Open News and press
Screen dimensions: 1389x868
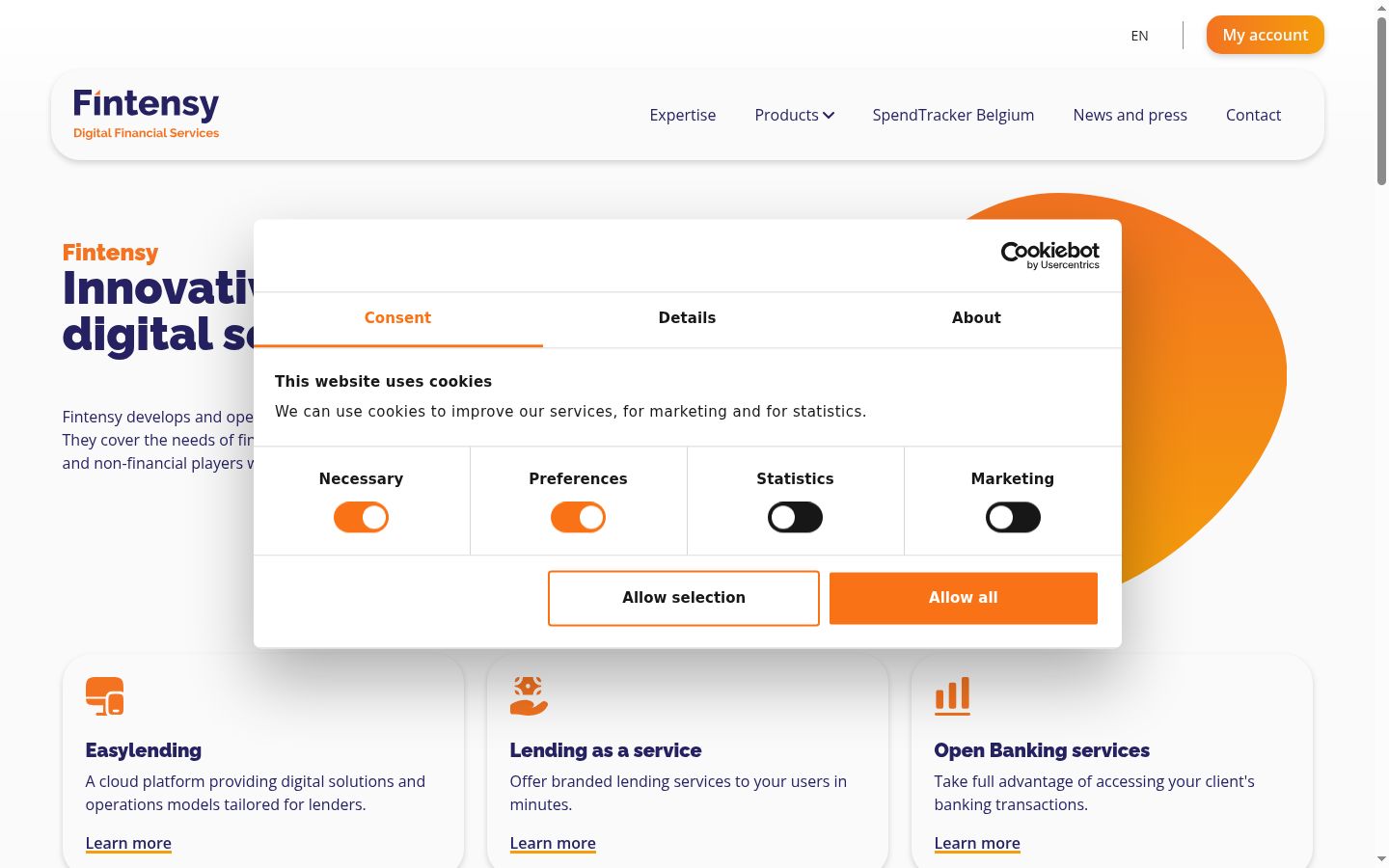point(1130,115)
